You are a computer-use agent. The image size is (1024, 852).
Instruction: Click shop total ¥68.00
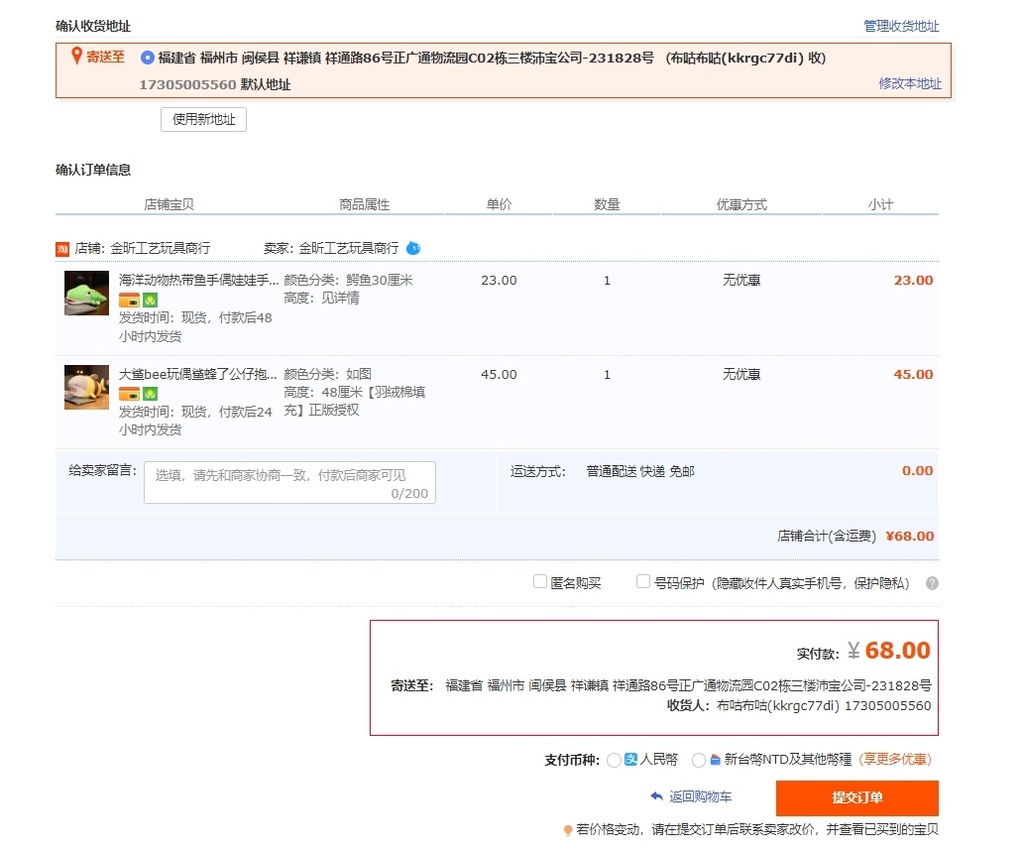[x=910, y=536]
